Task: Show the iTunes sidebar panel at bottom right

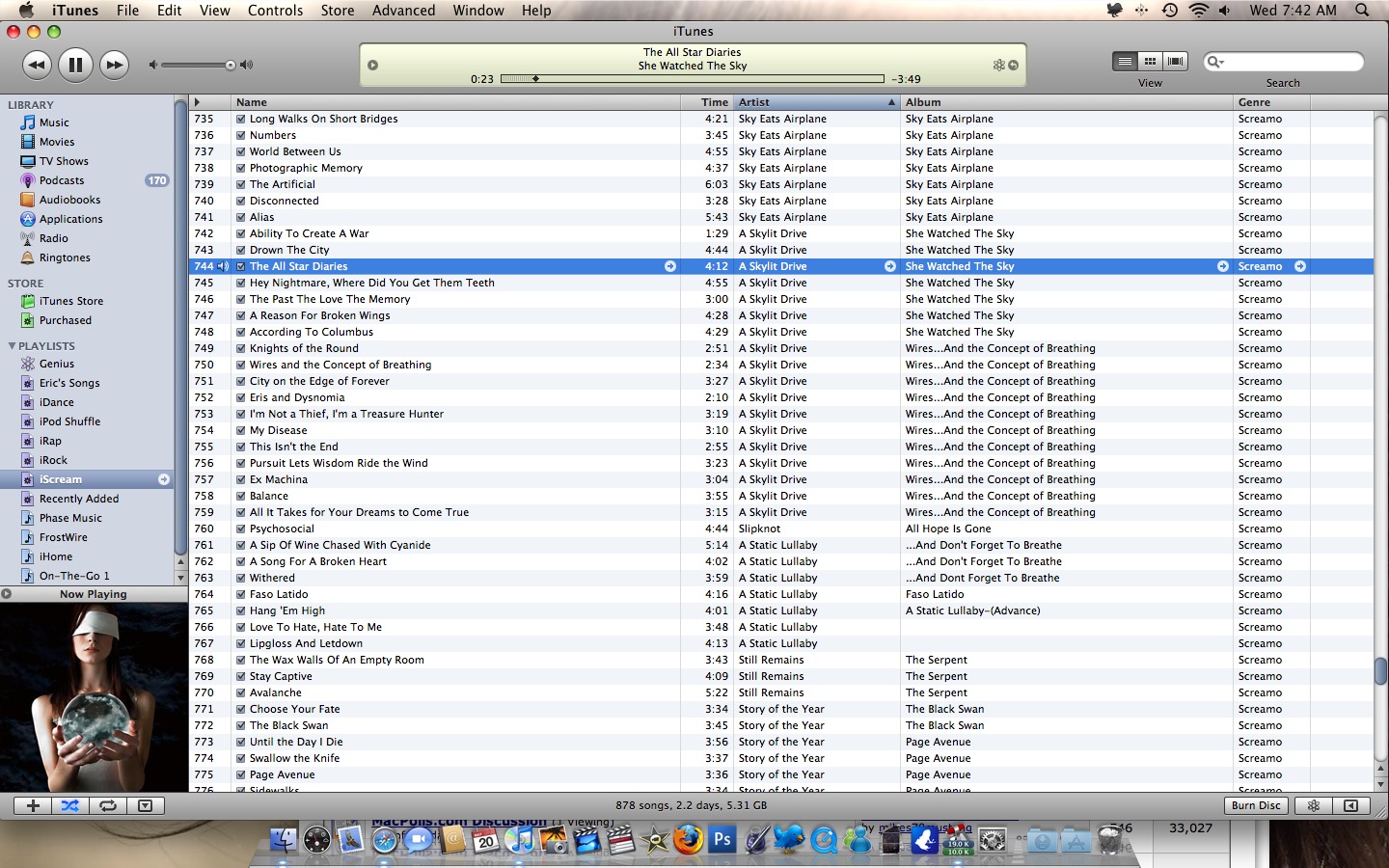Action: coord(1351,805)
